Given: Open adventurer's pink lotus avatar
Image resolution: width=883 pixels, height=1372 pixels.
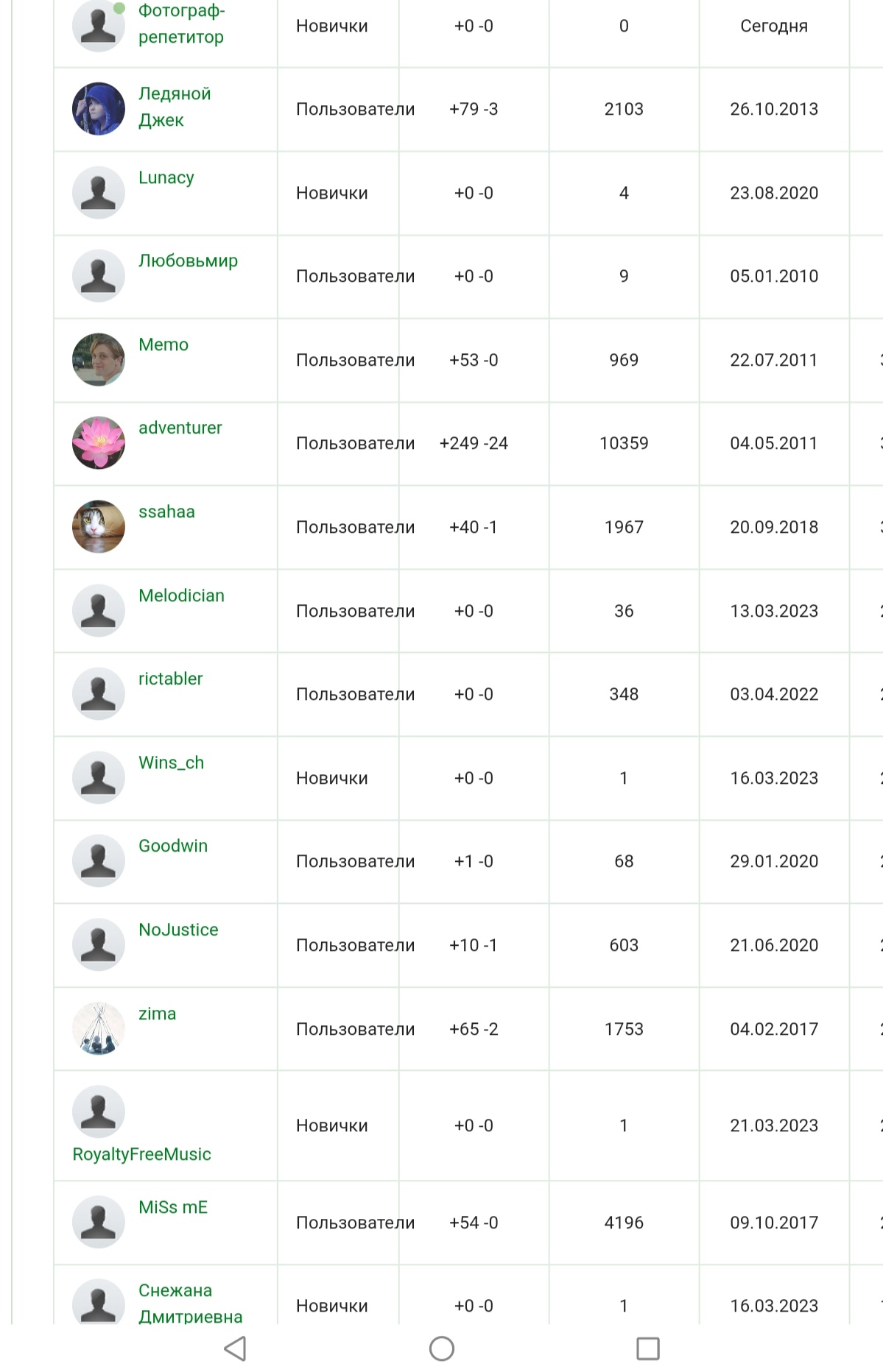Looking at the screenshot, I should click(x=99, y=443).
